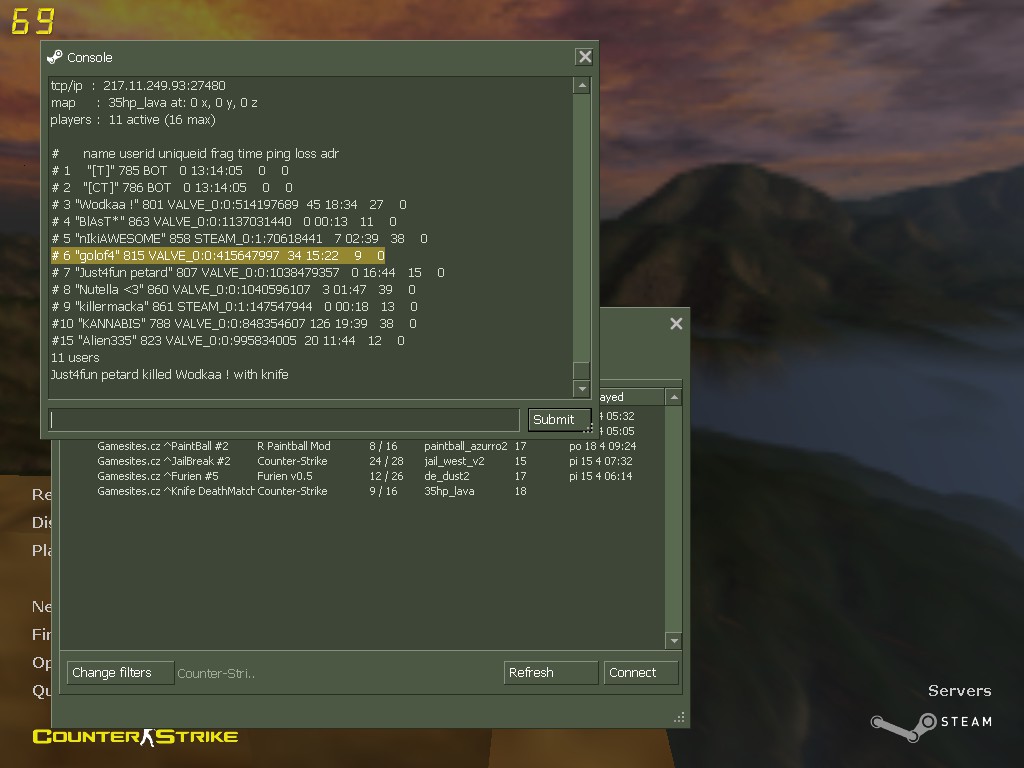1024x768 pixels.
Task: Click the server list scroll up arrow
Action: [x=674, y=397]
